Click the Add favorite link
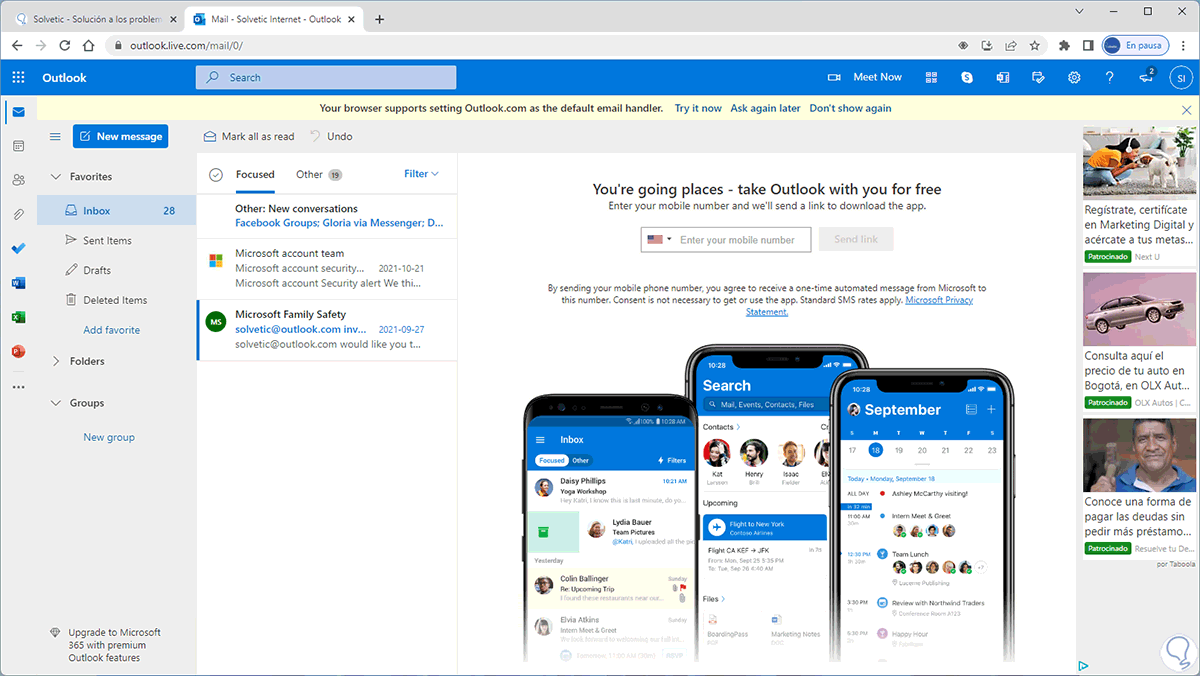Viewport: 1200px width, 676px height. [x=111, y=330]
